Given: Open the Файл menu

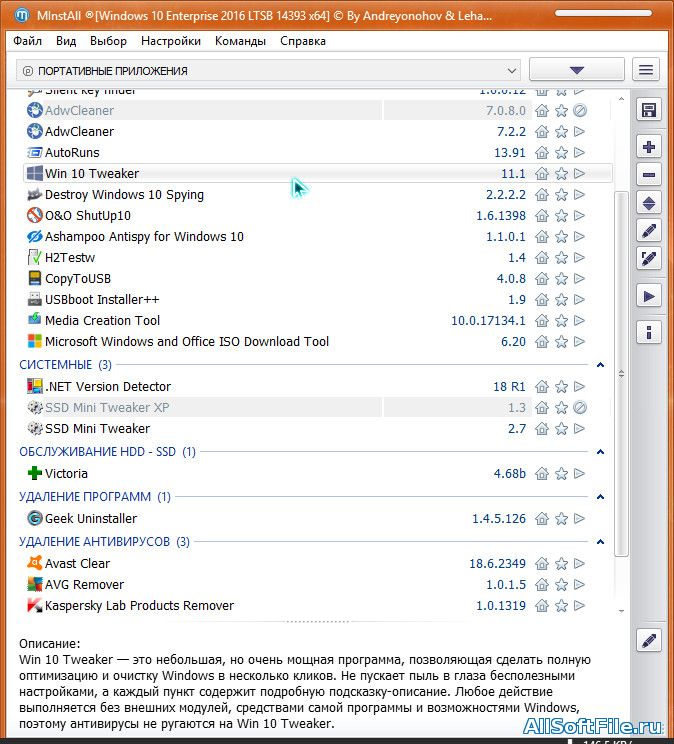Looking at the screenshot, I should pyautogui.click(x=28, y=41).
